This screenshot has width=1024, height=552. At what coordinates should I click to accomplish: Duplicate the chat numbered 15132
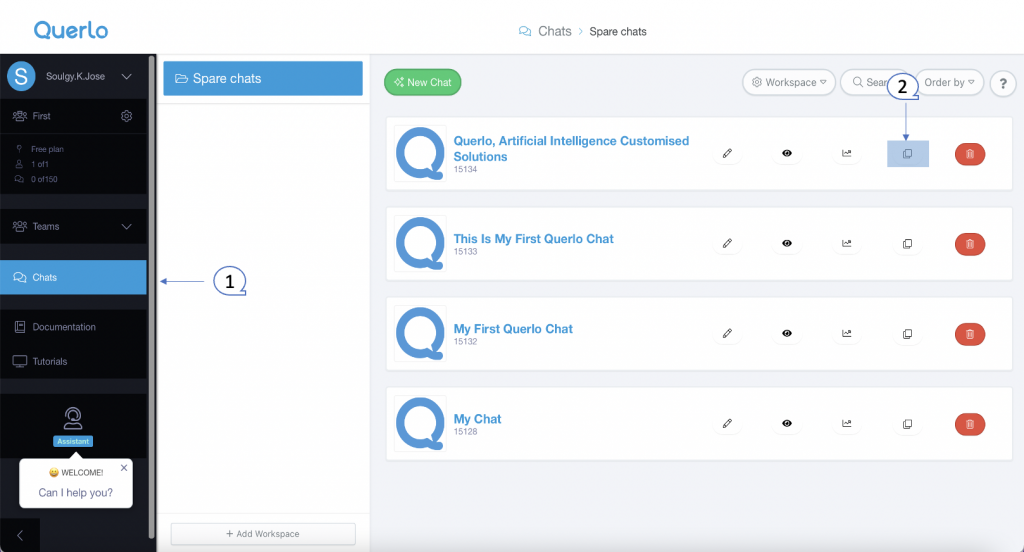(907, 334)
